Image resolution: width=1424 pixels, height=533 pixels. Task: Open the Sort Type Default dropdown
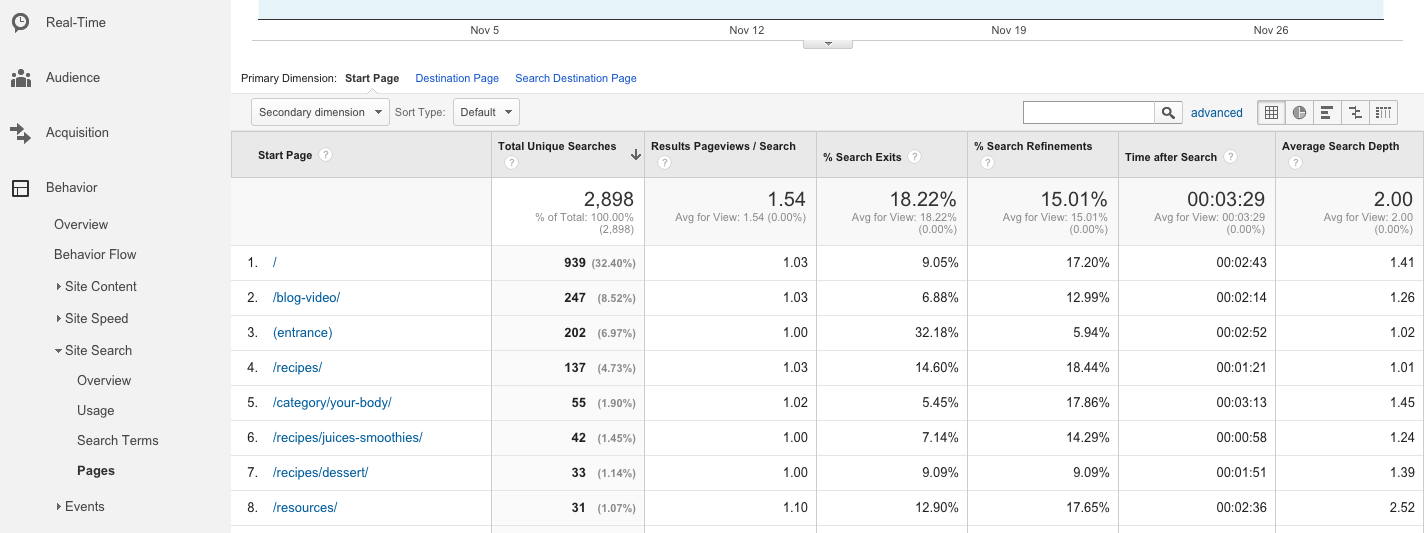click(x=486, y=112)
